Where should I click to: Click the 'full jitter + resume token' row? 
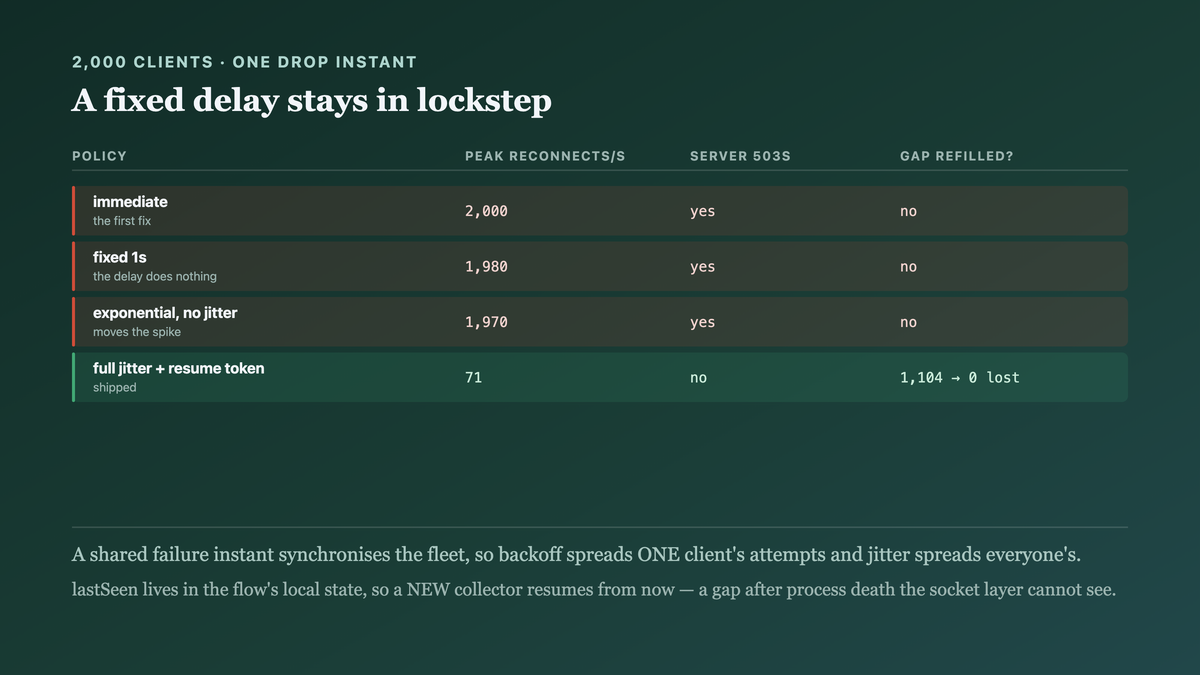tap(600, 377)
